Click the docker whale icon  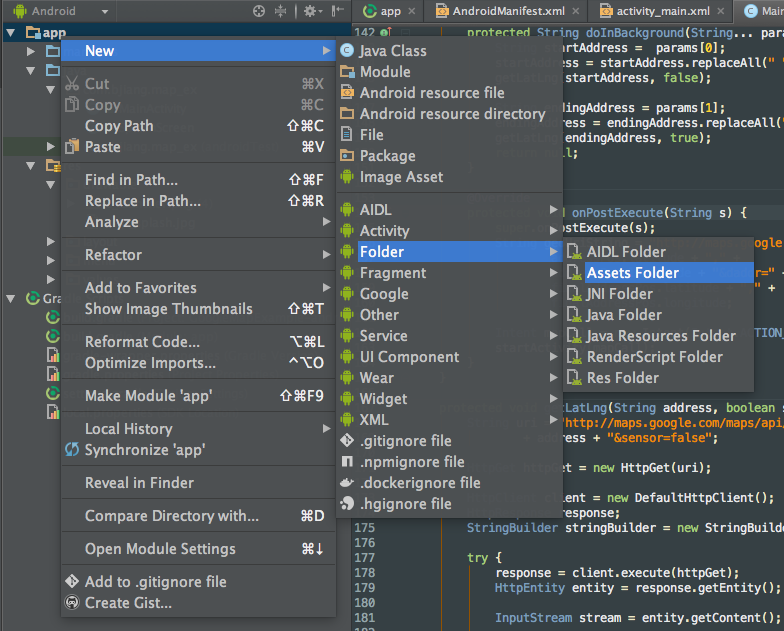[347, 482]
